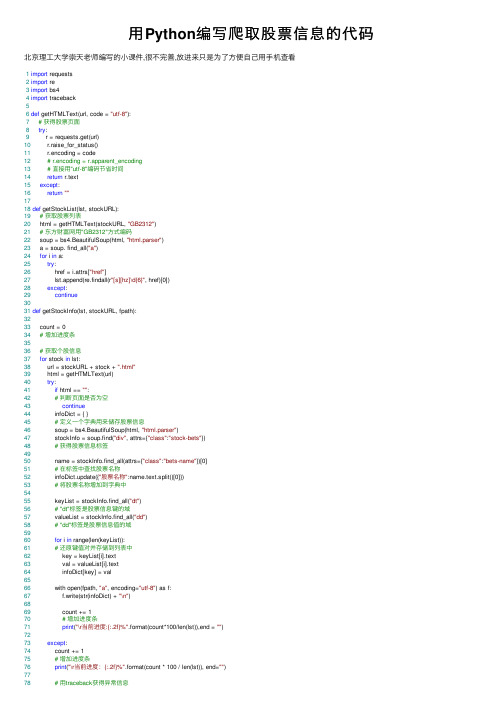This screenshot has width=504, height=713.
Task: Click the line 'for stock in lst:'
Action: tap(60, 359)
